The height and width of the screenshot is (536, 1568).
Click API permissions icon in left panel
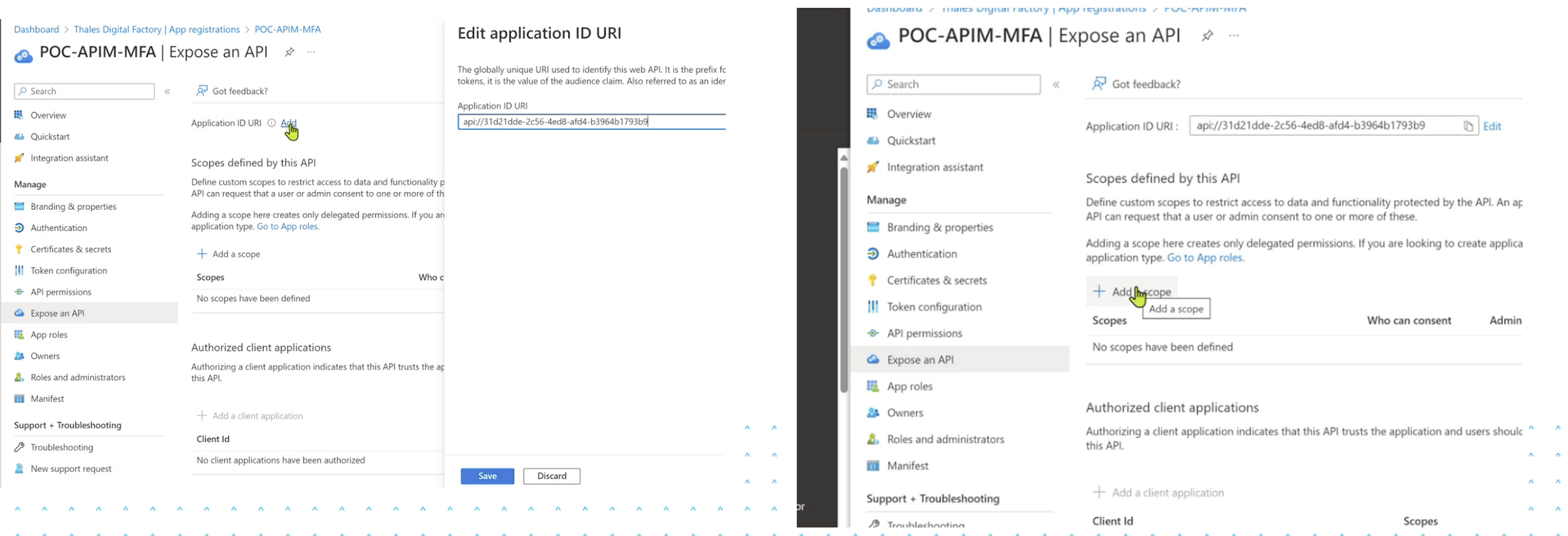click(19, 291)
